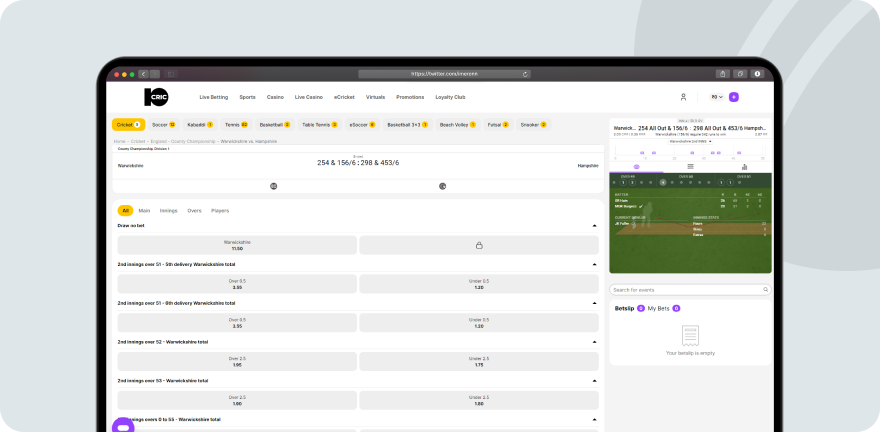Select the Kabaddi sport chip
The height and width of the screenshot is (432, 880).
pos(200,125)
